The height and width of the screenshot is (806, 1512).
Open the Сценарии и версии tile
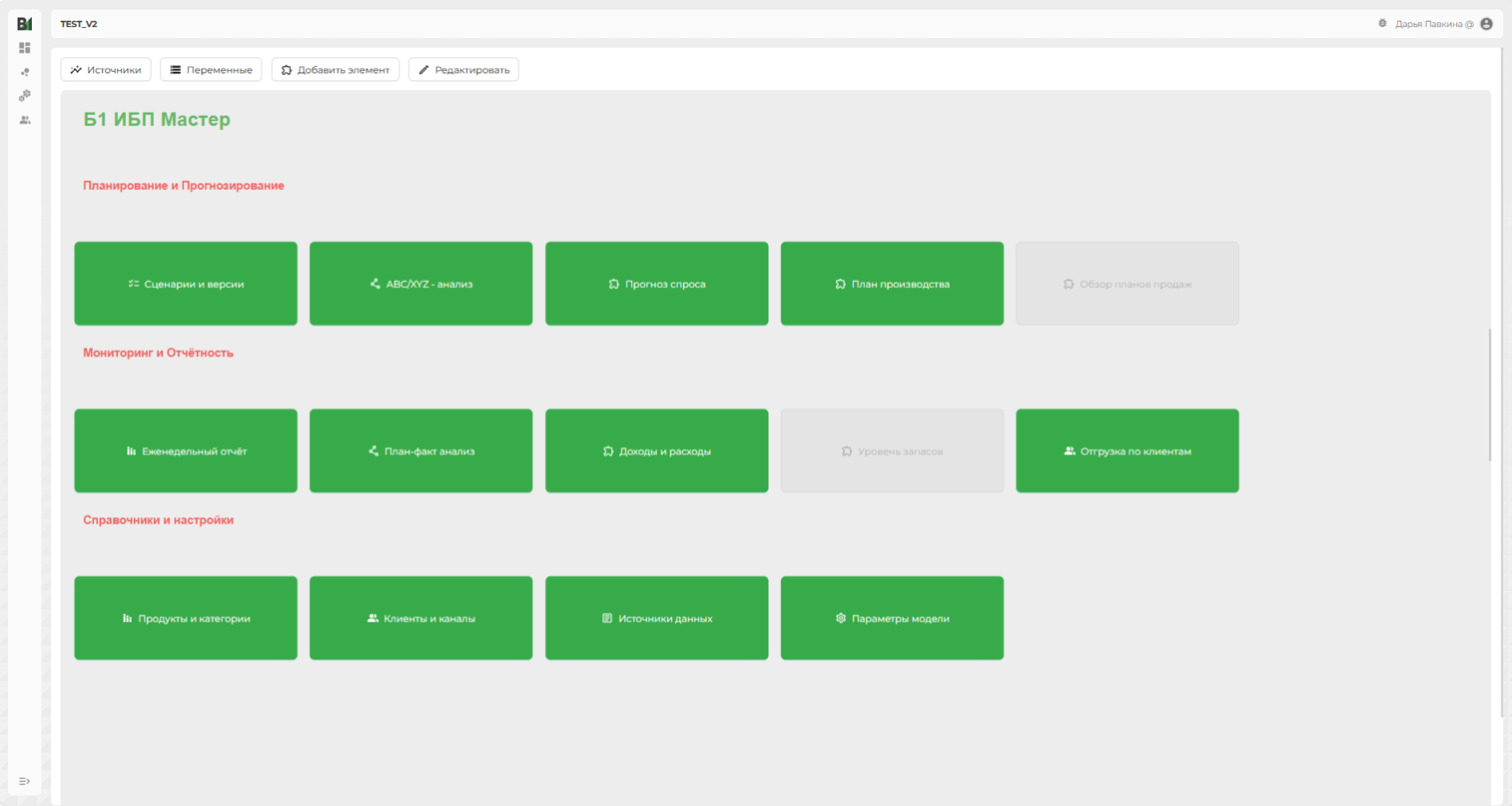(x=186, y=283)
